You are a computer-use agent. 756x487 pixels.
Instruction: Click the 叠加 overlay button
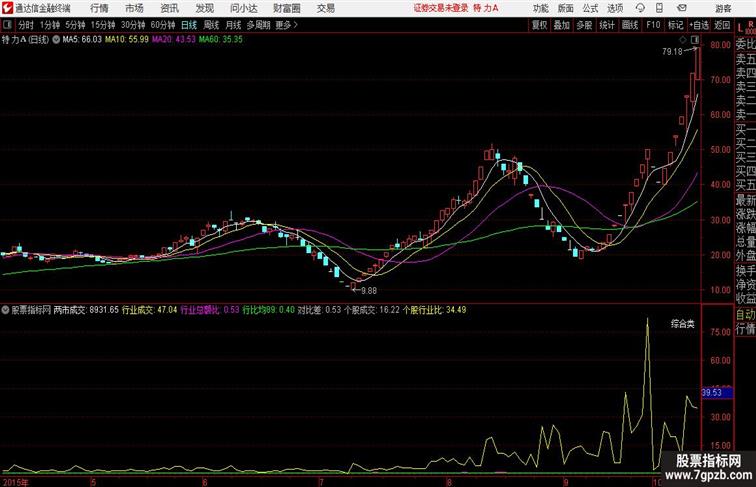[x=562, y=25]
